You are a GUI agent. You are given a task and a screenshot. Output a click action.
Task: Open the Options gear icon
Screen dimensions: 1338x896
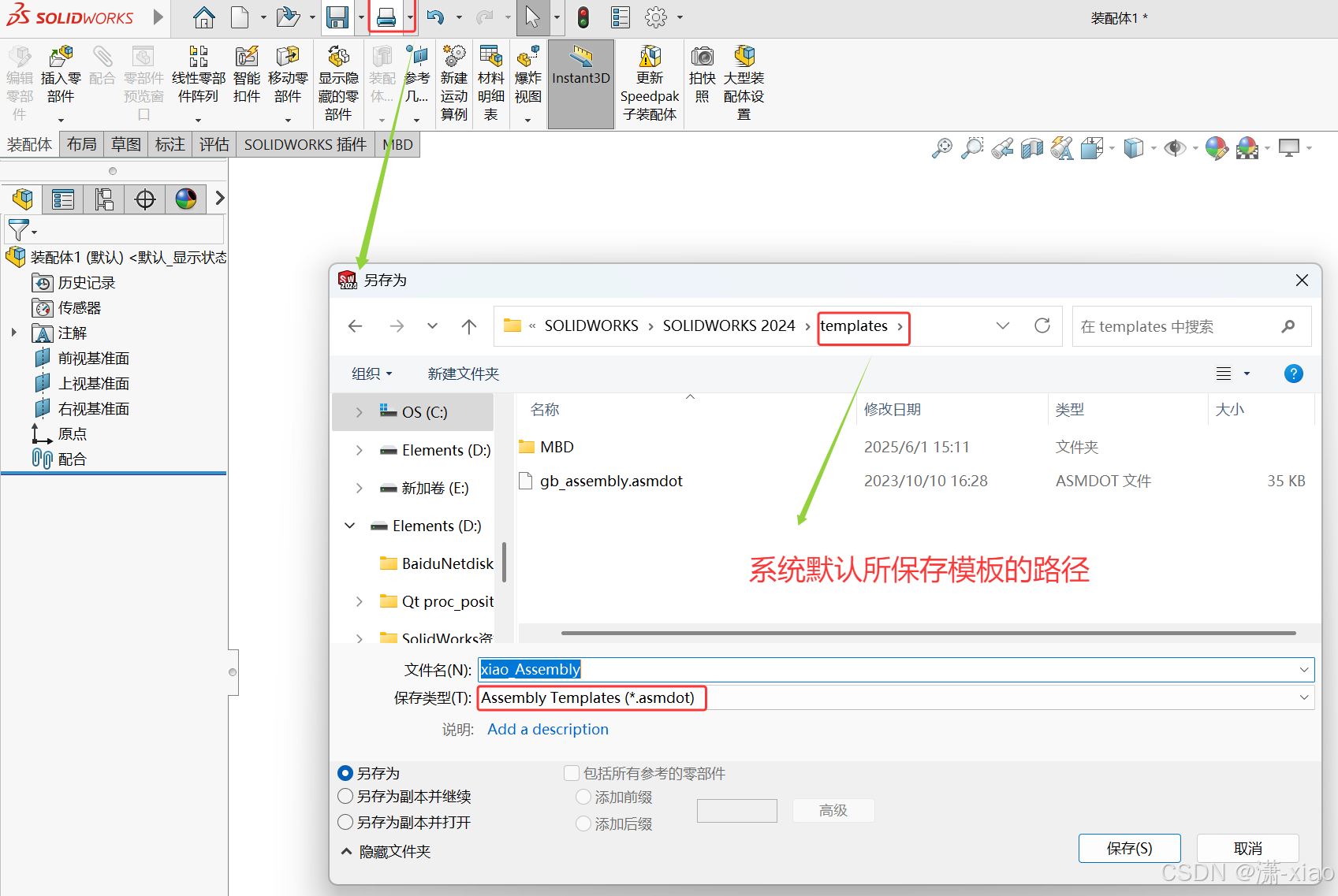click(x=656, y=17)
